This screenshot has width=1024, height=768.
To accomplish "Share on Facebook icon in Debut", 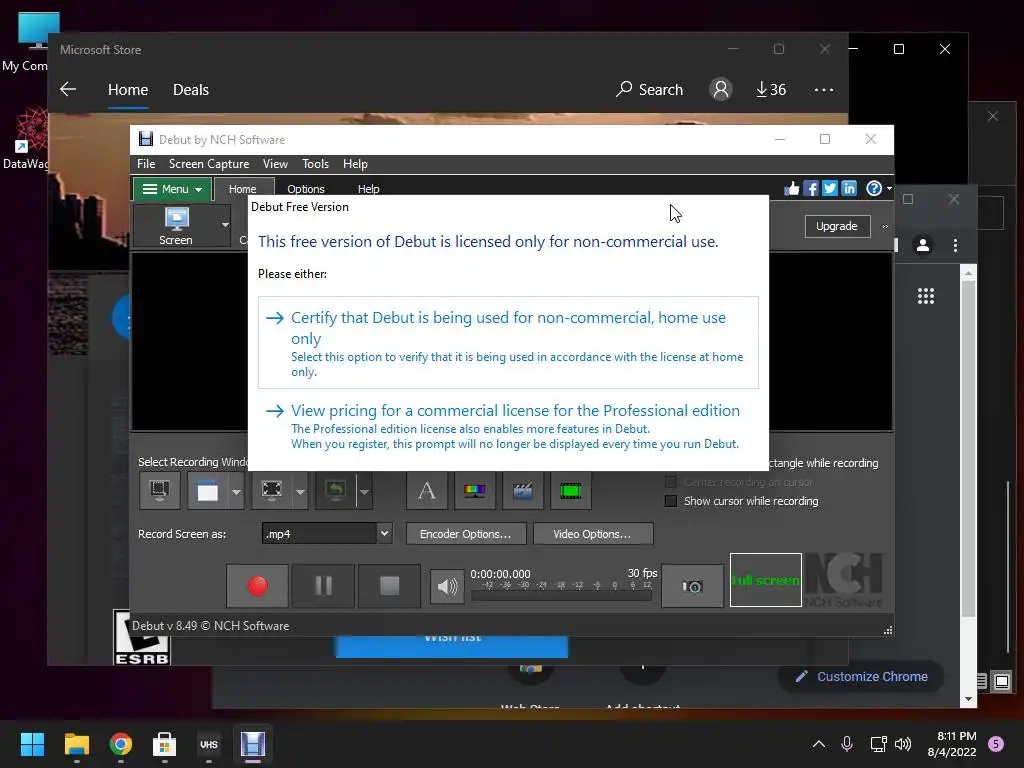I will pyautogui.click(x=810, y=189).
